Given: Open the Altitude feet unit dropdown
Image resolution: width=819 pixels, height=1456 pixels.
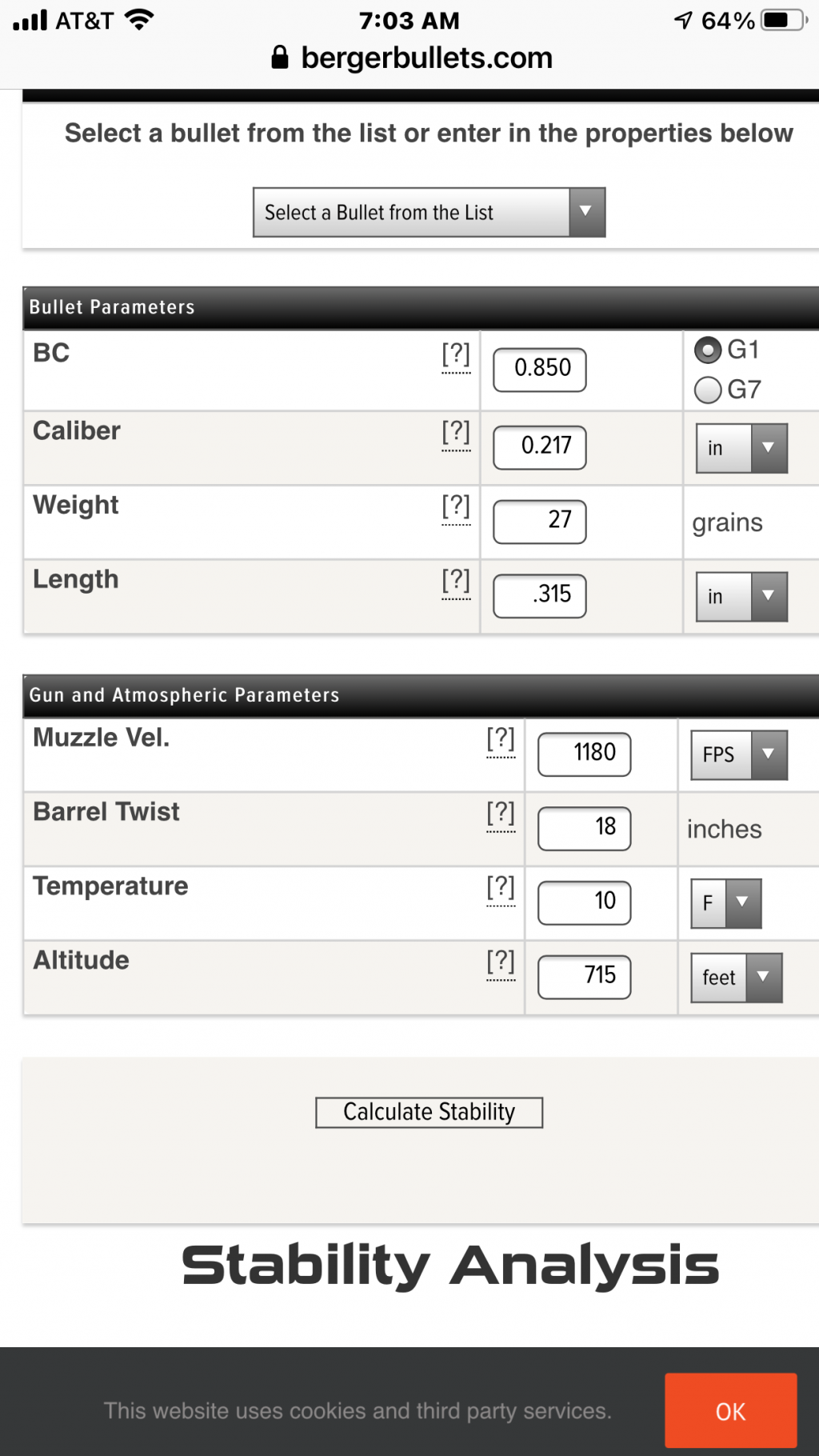Looking at the screenshot, I should (x=737, y=978).
